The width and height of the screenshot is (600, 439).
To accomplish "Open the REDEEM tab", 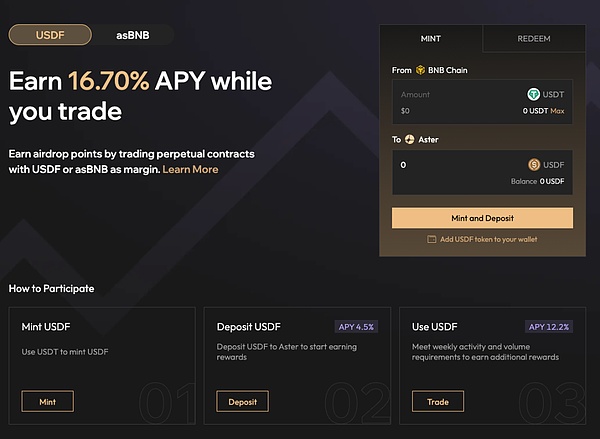I will [x=533, y=38].
